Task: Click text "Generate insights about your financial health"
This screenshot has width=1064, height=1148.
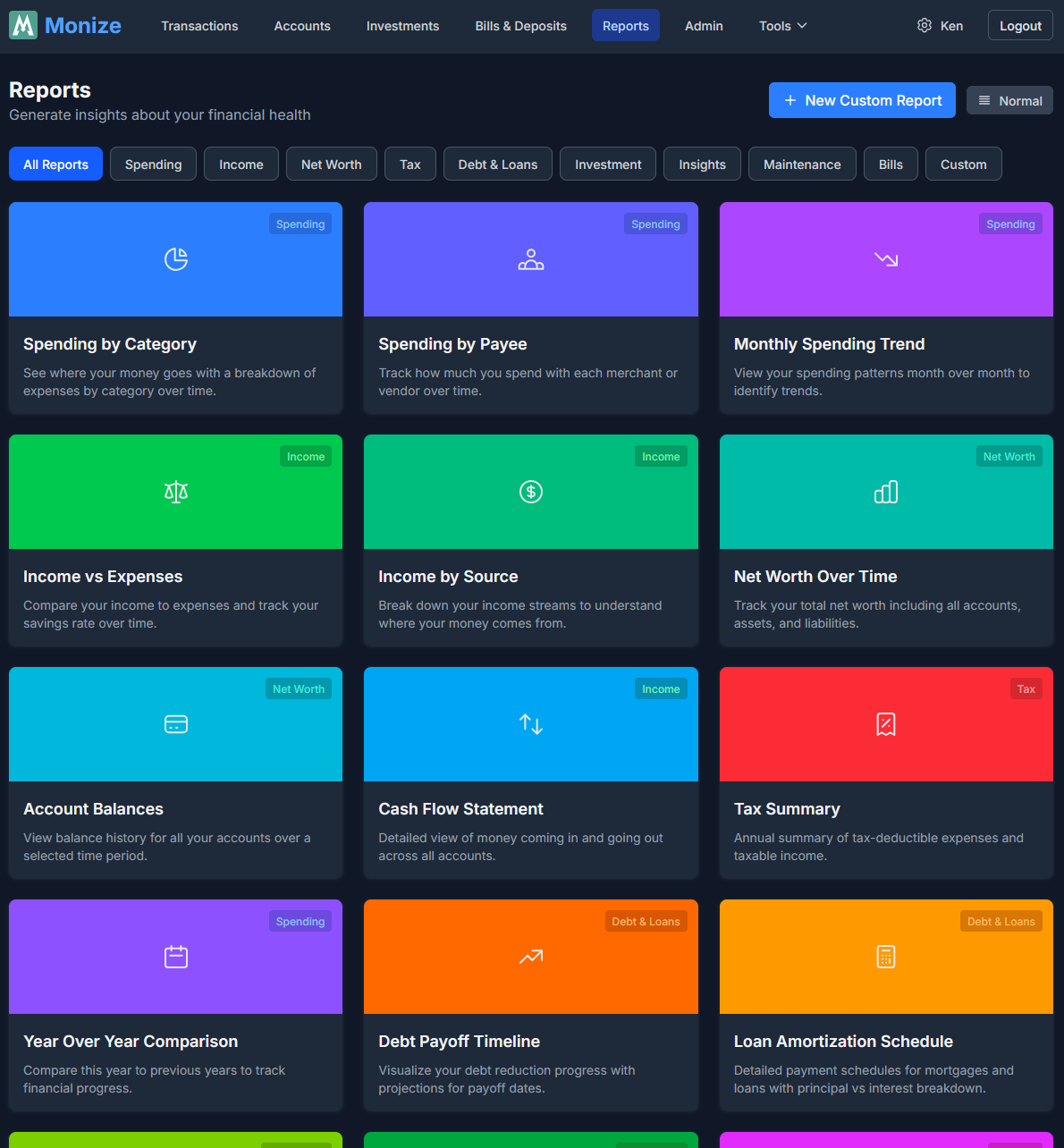Action: [160, 114]
